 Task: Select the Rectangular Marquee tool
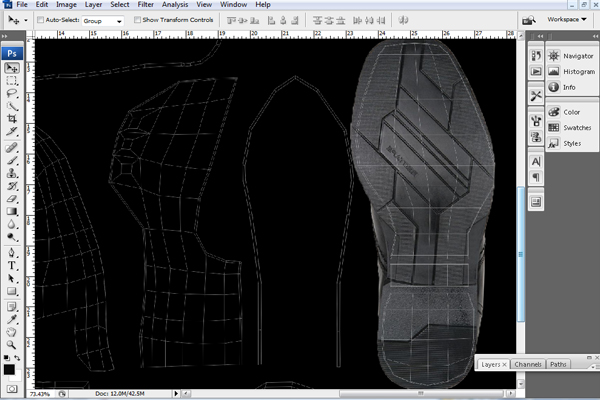(x=11, y=81)
